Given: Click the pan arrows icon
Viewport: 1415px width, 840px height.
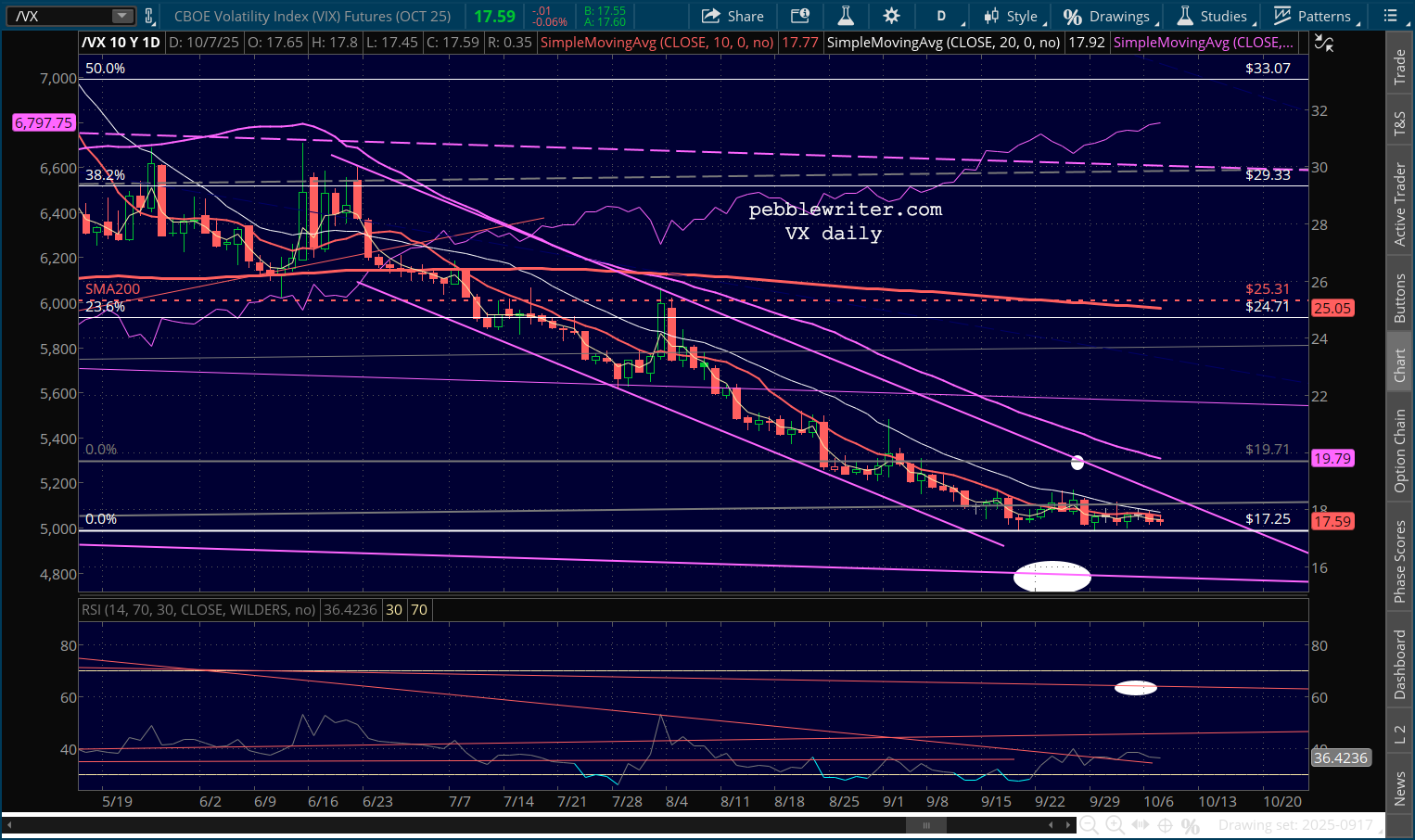Looking at the screenshot, I should [1141, 825].
